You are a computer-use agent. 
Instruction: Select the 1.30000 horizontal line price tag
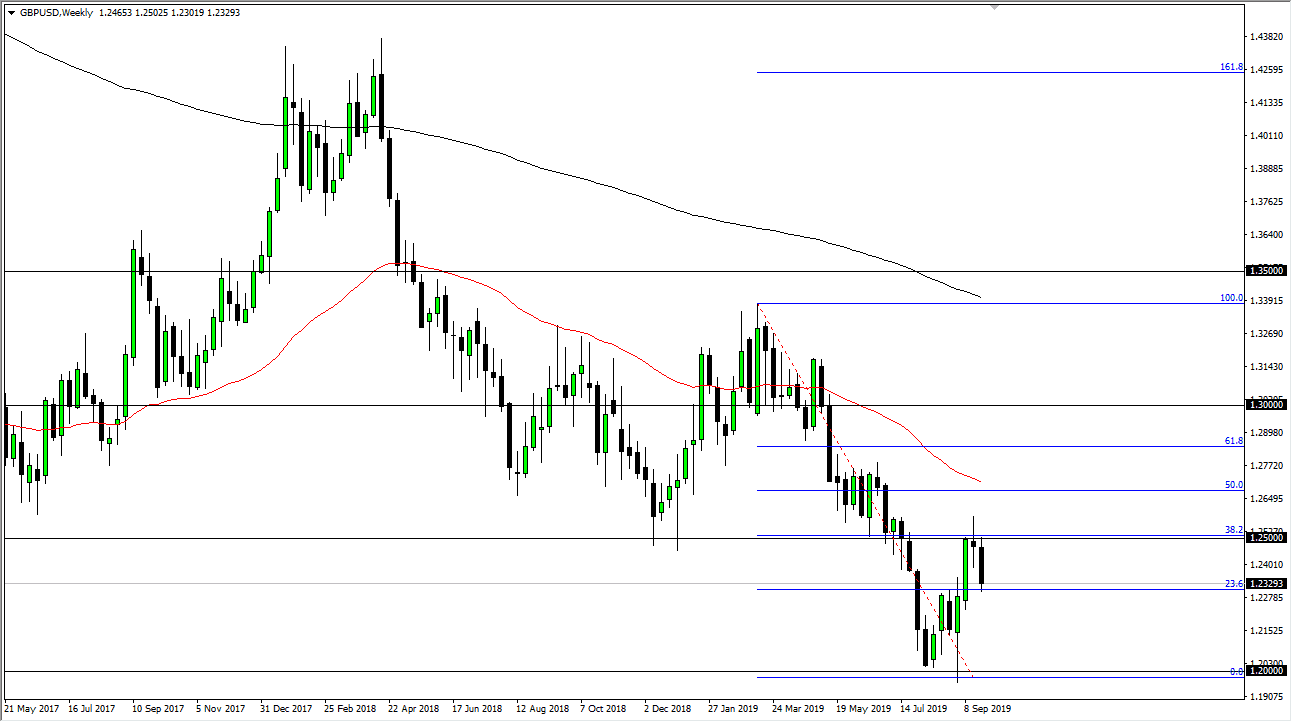[x=1268, y=404]
